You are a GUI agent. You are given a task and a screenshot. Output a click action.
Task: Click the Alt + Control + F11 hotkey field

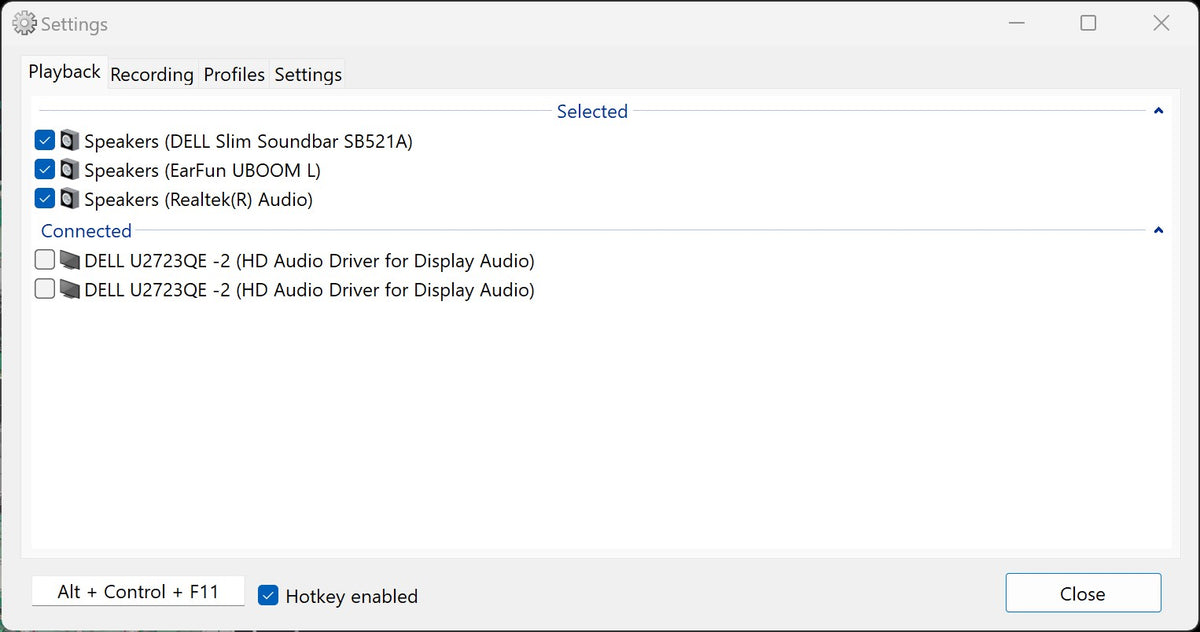pyautogui.click(x=138, y=592)
